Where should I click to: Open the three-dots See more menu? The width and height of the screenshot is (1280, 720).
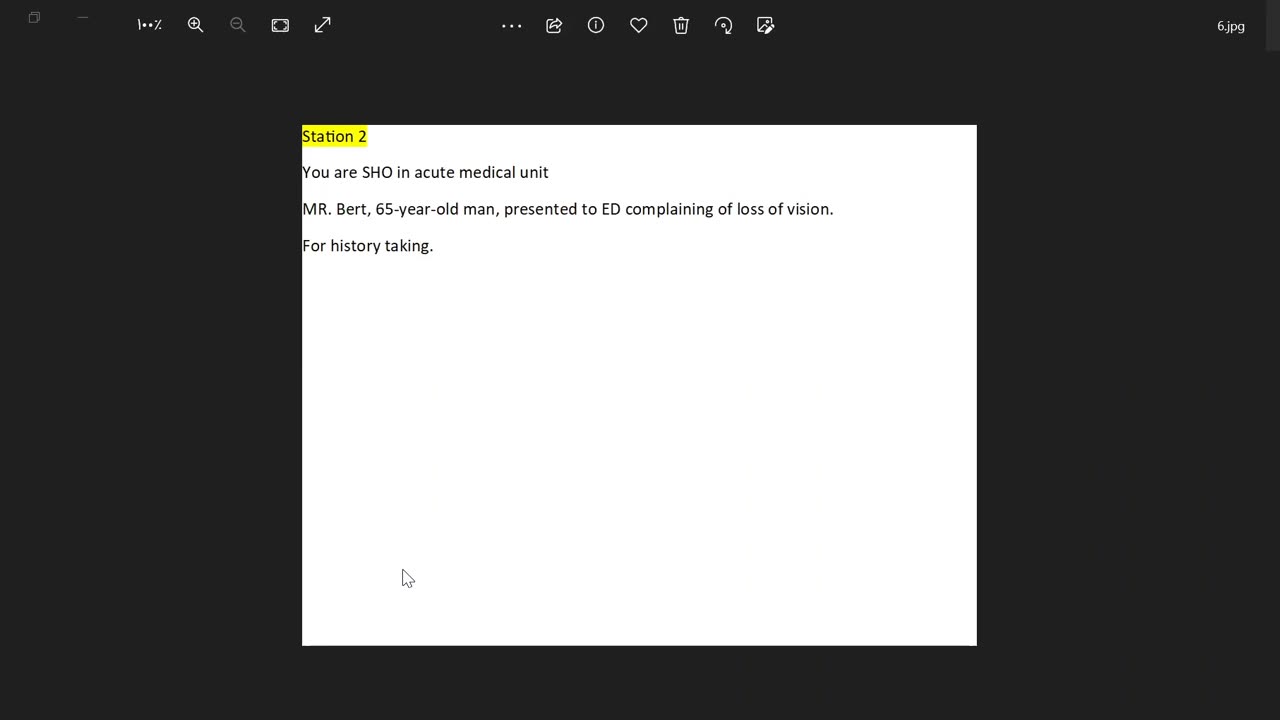point(511,26)
